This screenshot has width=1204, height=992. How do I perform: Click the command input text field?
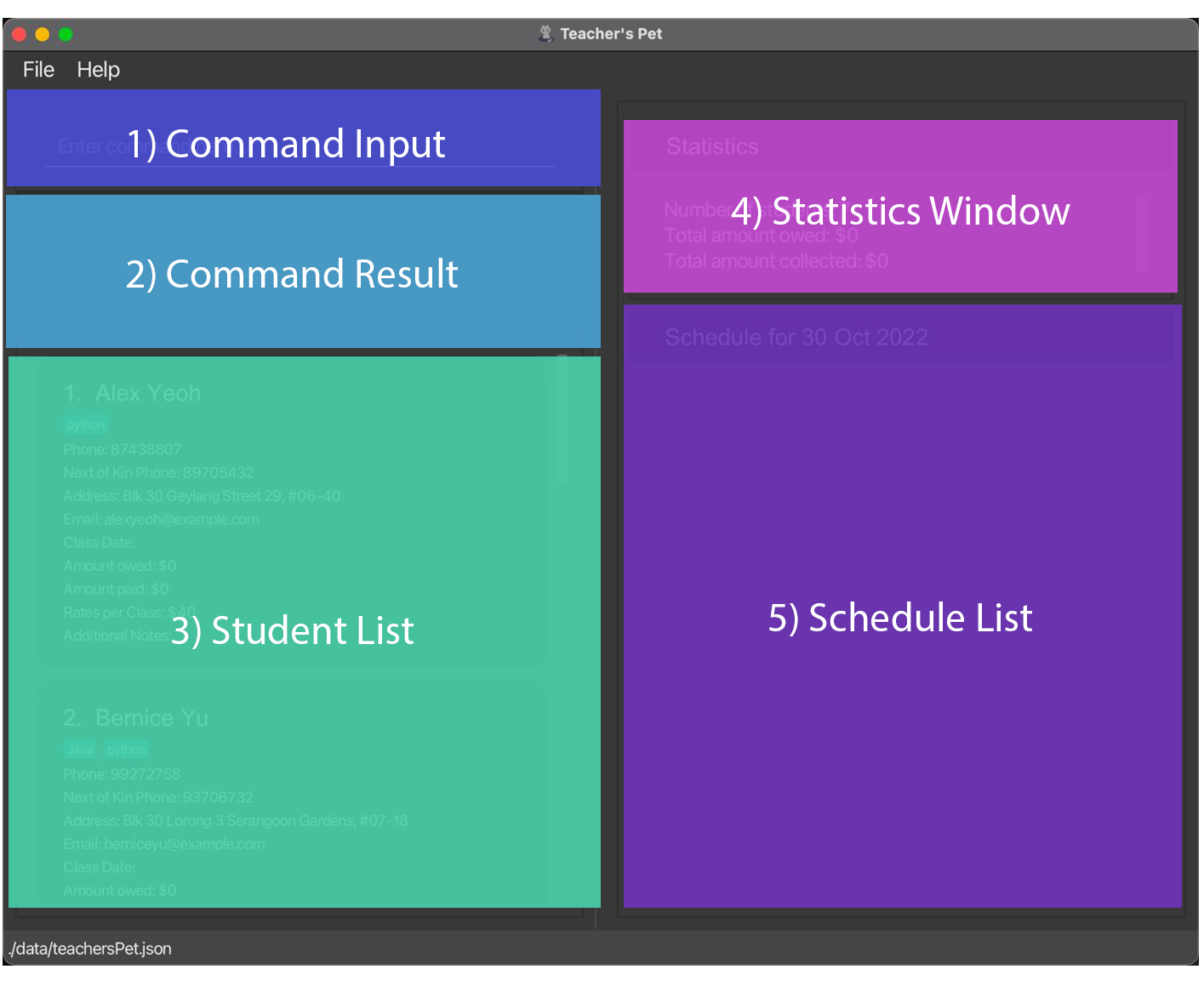300,146
